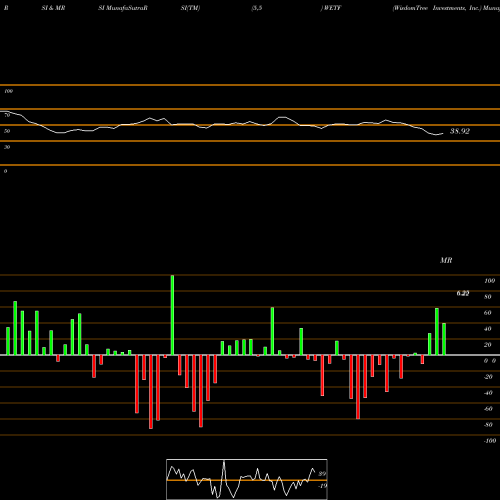Click the WETF ticker symbol text
Screen dimensions: 500x500
[332, 8]
